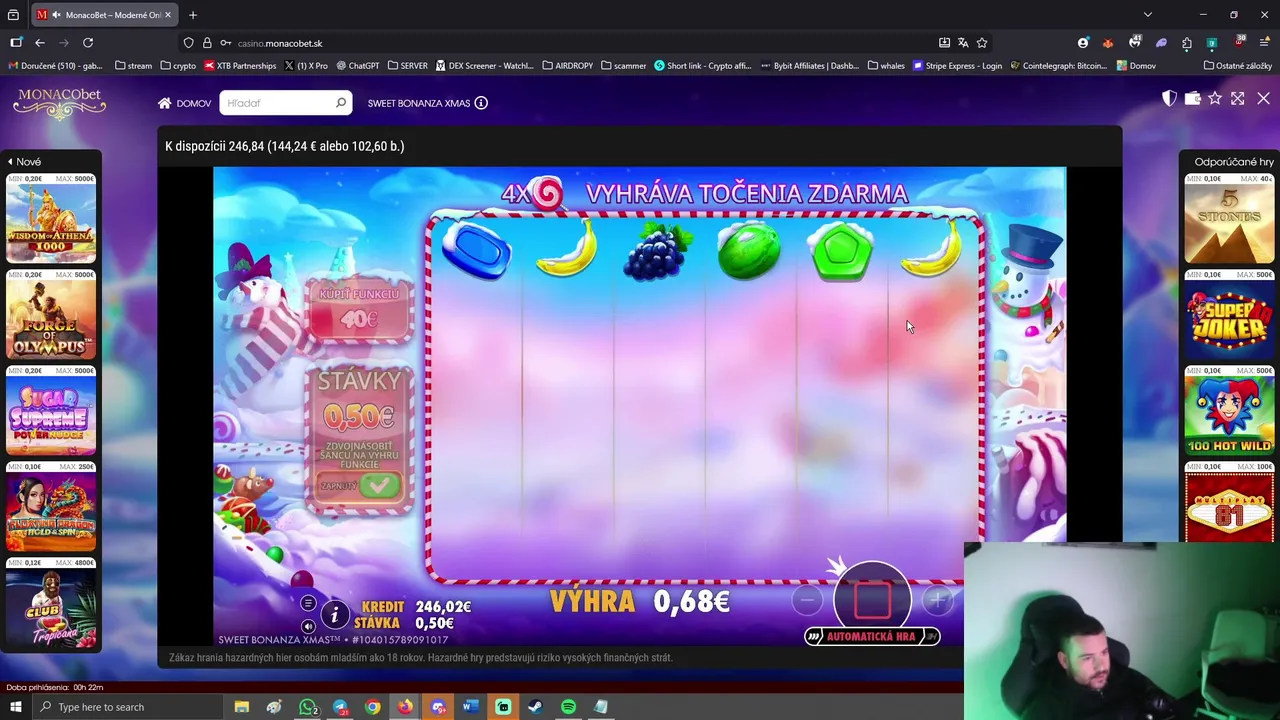
Task: Open the AIRDROPY bookmarks folder
Action: (x=568, y=66)
